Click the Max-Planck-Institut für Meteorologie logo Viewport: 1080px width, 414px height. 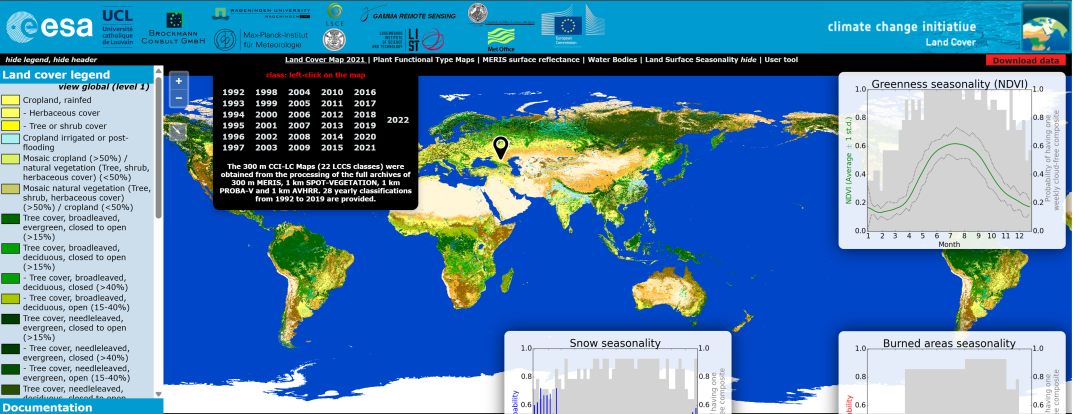click(261, 39)
